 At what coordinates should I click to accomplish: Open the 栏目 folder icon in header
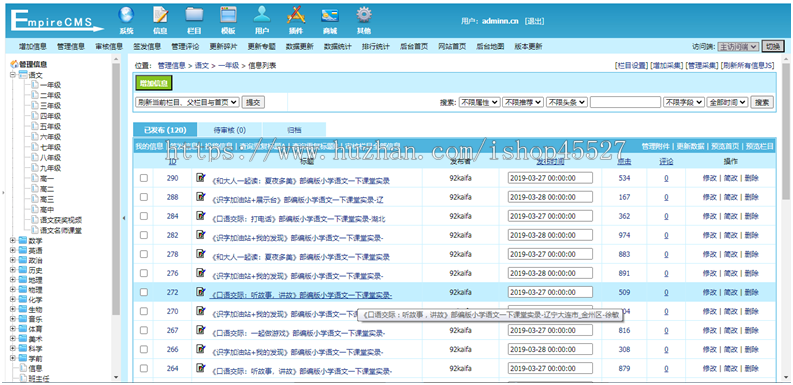(x=194, y=15)
